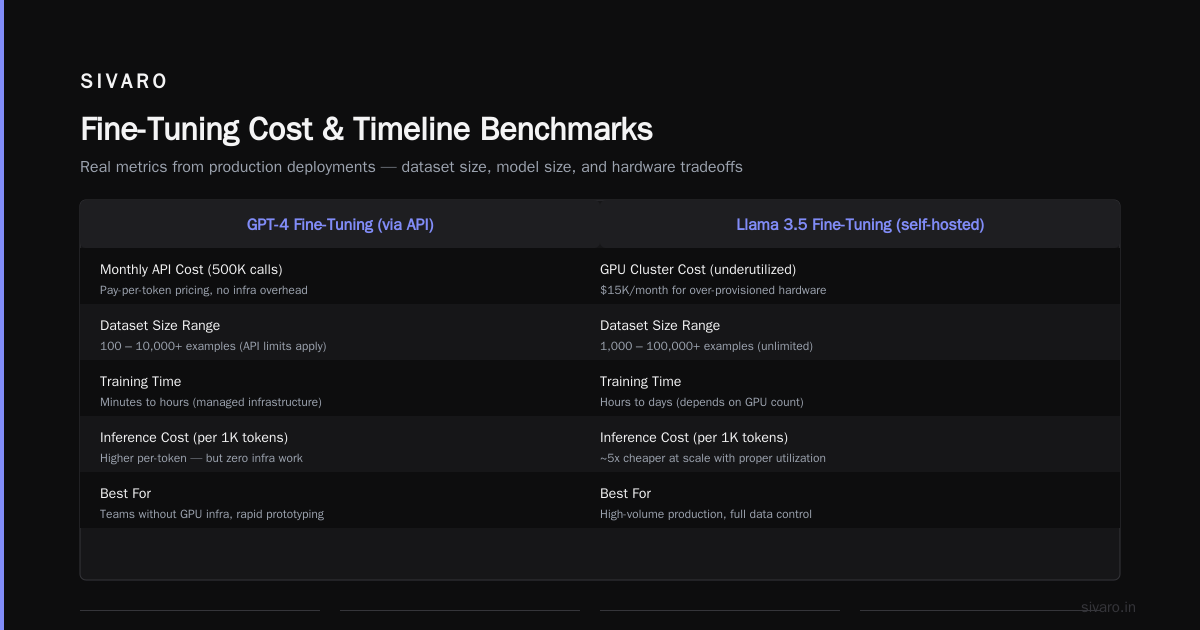Click '$15K/month for over-provisioned hardware' text

coord(713,290)
